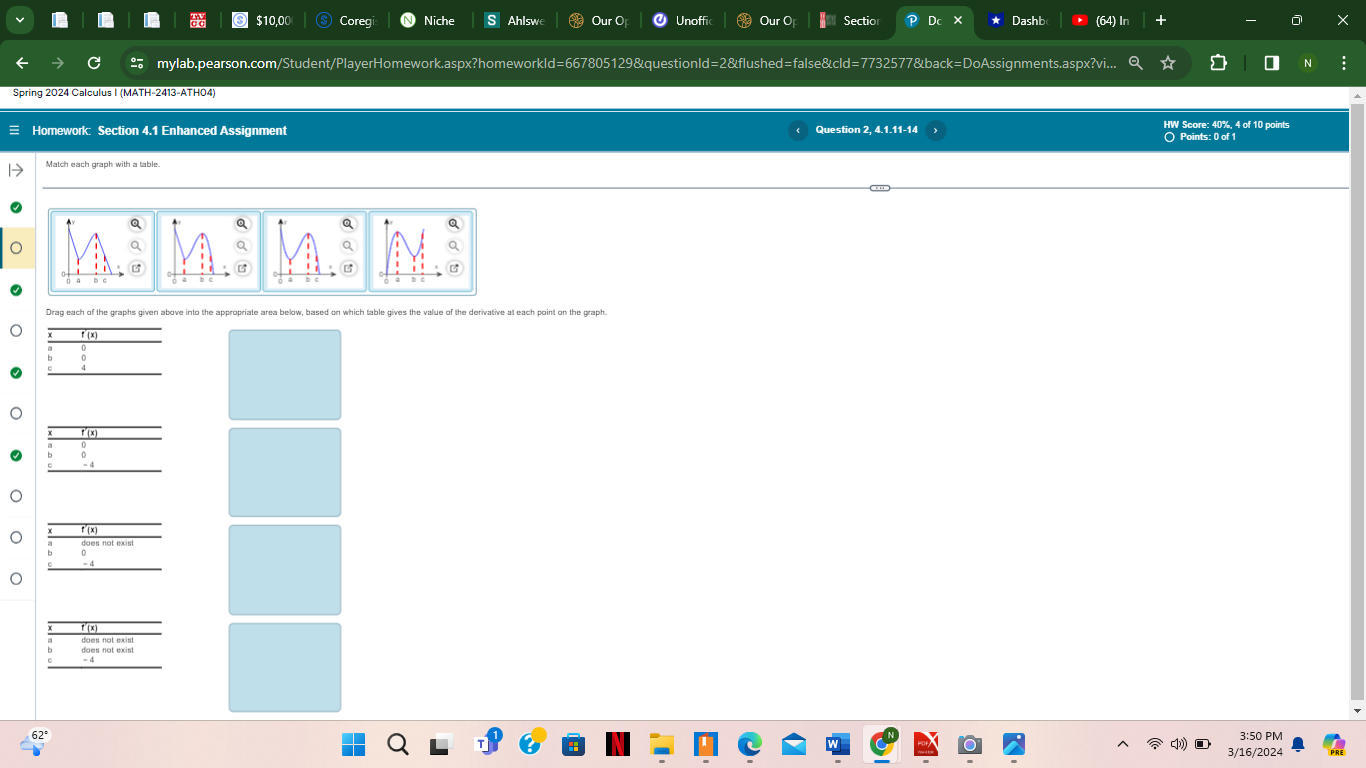
Task: Click the drop area beside the 0, 0, 4 table
Action: [285, 375]
